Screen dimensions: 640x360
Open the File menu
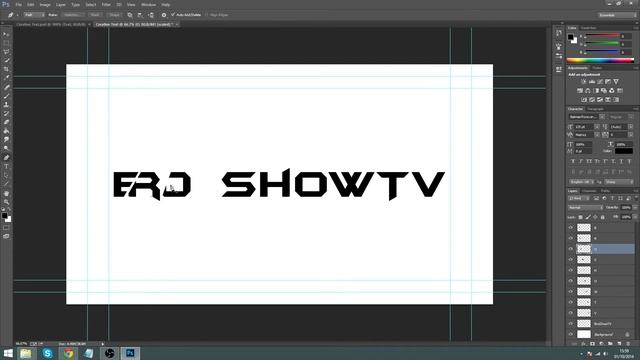point(19,5)
